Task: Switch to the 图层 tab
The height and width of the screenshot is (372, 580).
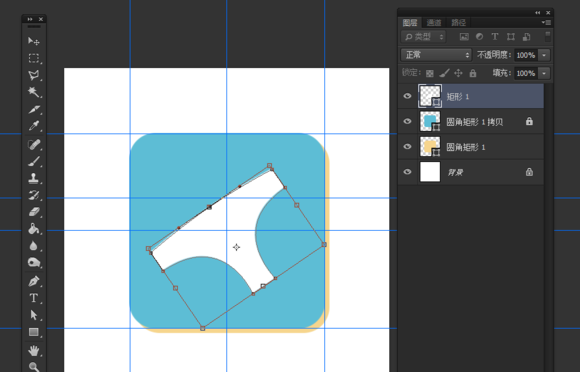Action: pyautogui.click(x=410, y=23)
